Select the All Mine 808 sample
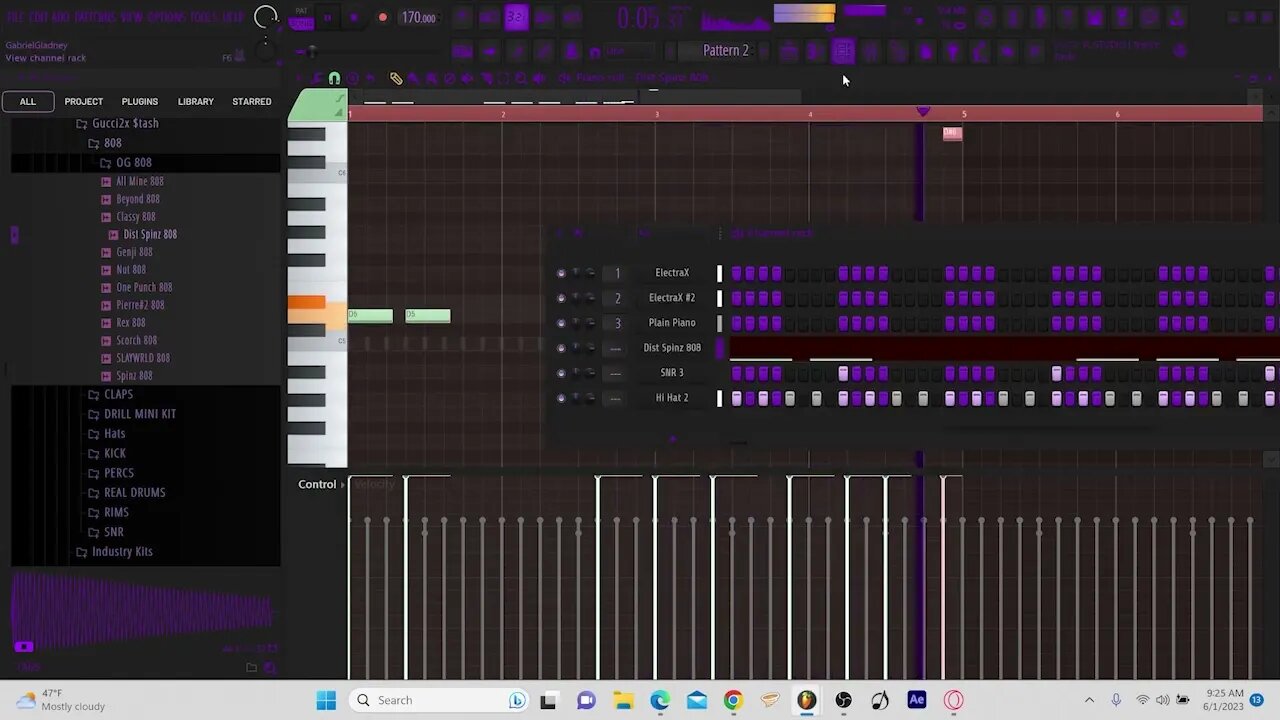The height and width of the screenshot is (720, 1280). [133, 181]
